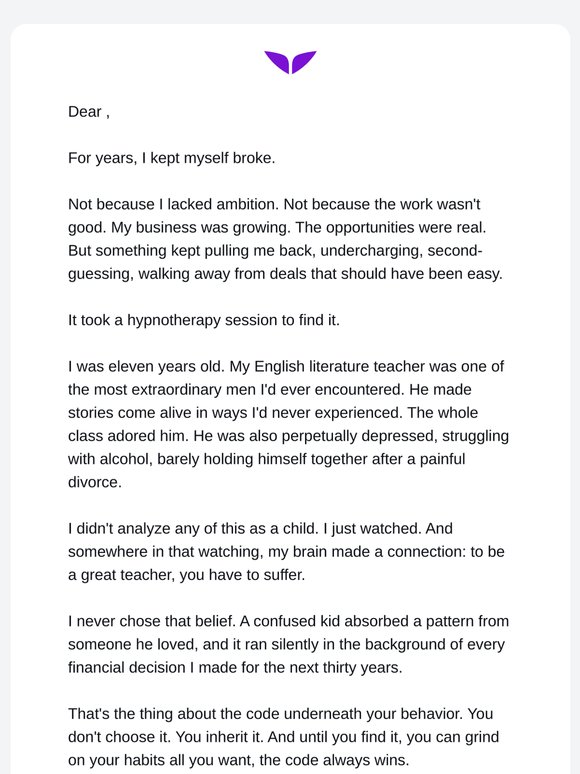
Task: Click the sentence "I never chose that belief."
Action: coord(152,621)
